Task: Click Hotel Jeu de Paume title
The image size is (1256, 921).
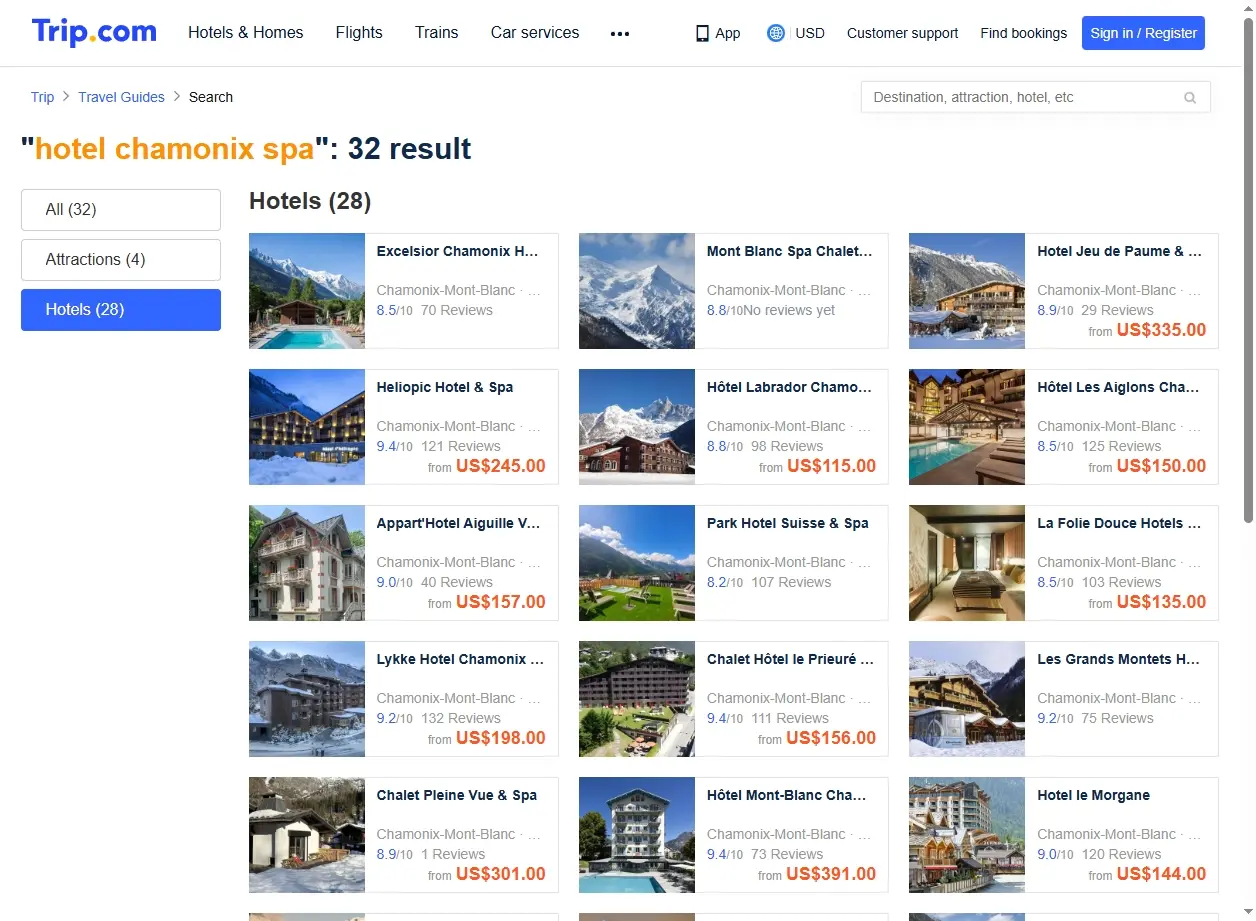Action: point(1120,251)
